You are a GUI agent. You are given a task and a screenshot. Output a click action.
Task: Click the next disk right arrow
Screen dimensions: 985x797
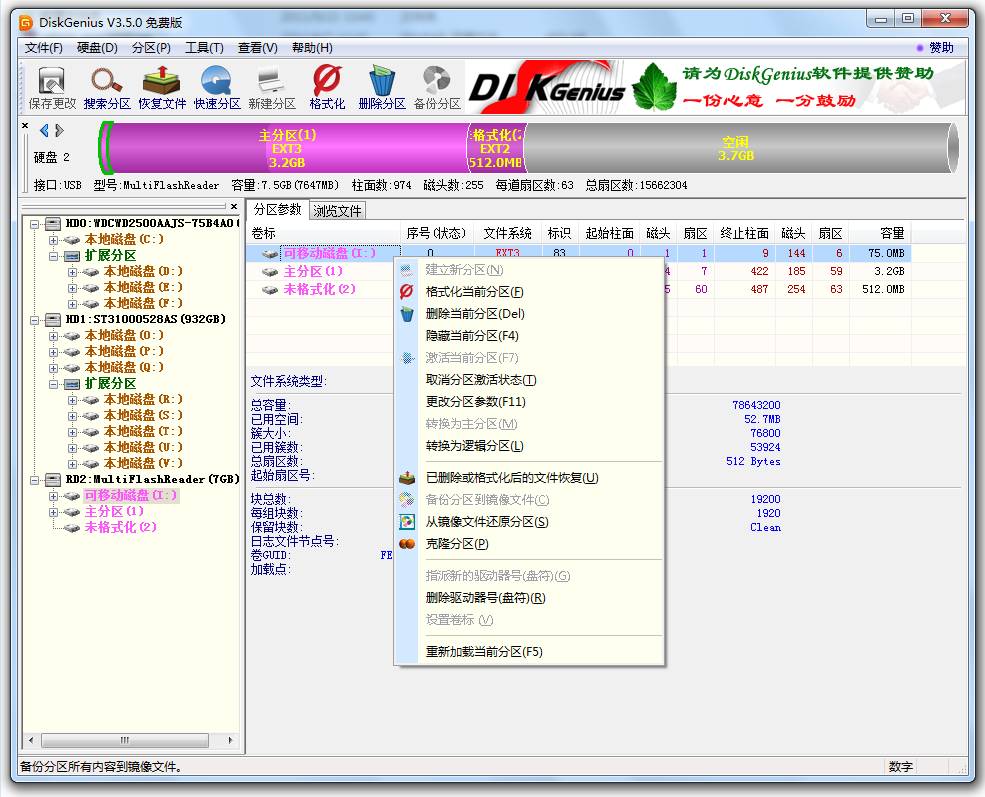coord(59,130)
